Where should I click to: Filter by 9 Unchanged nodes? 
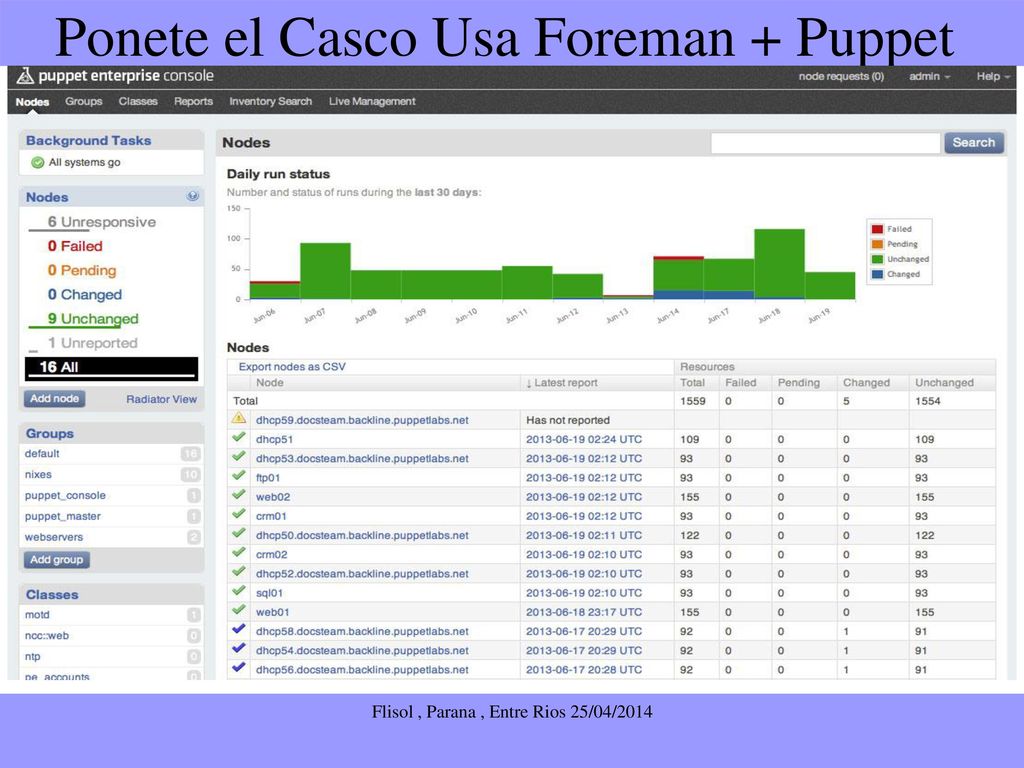point(93,319)
